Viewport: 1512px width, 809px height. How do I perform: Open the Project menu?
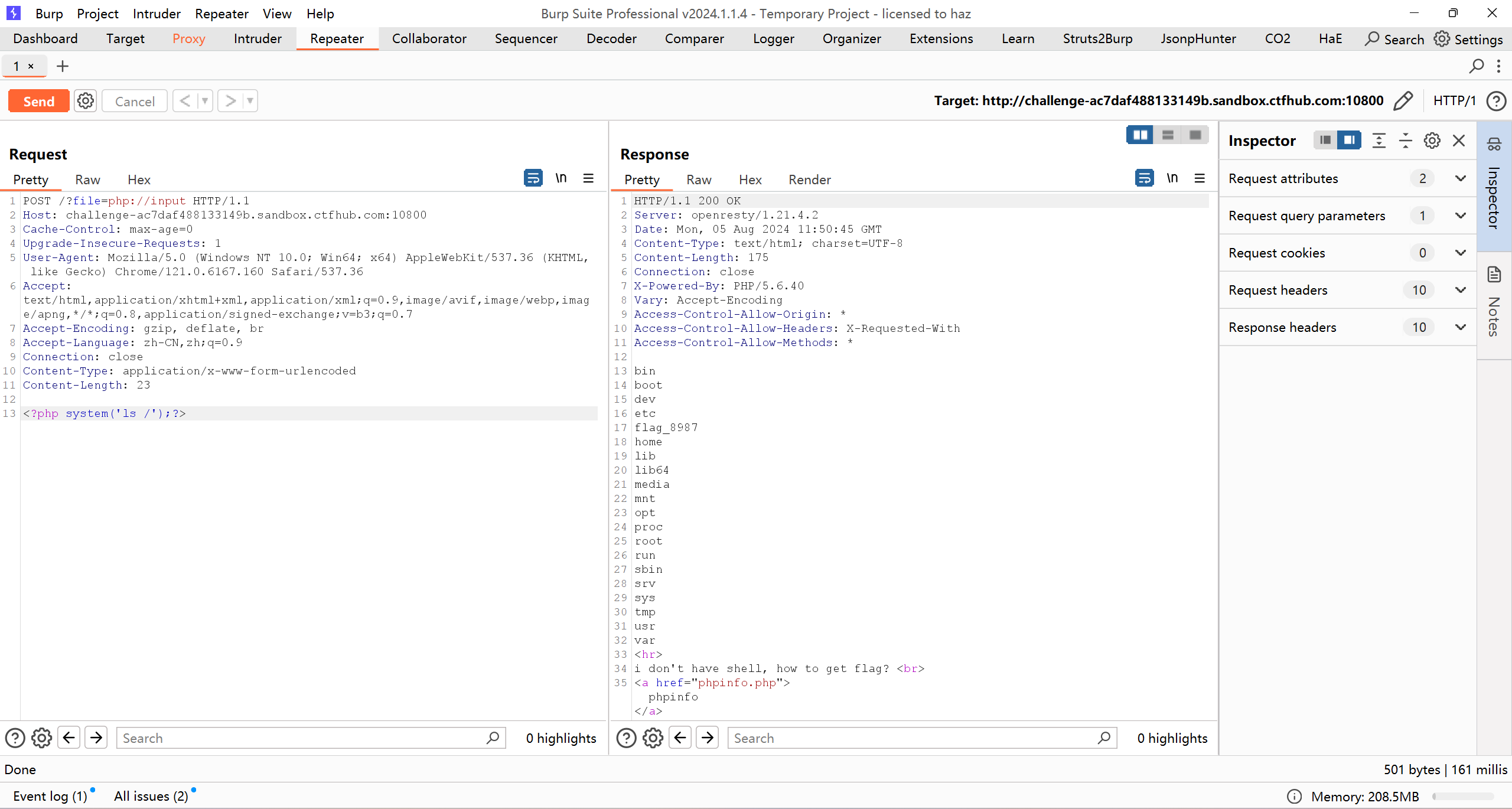point(97,14)
